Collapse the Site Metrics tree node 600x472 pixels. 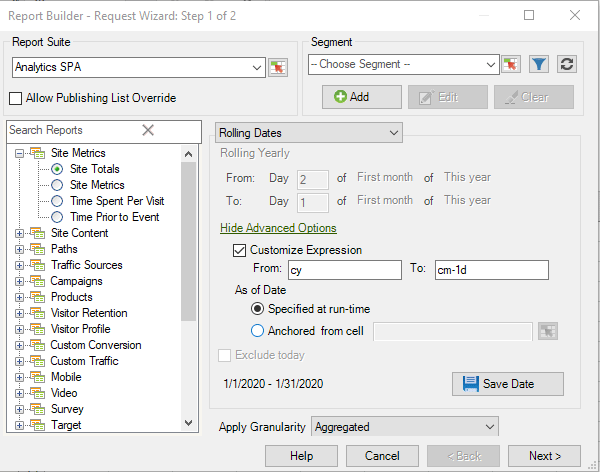(19, 154)
